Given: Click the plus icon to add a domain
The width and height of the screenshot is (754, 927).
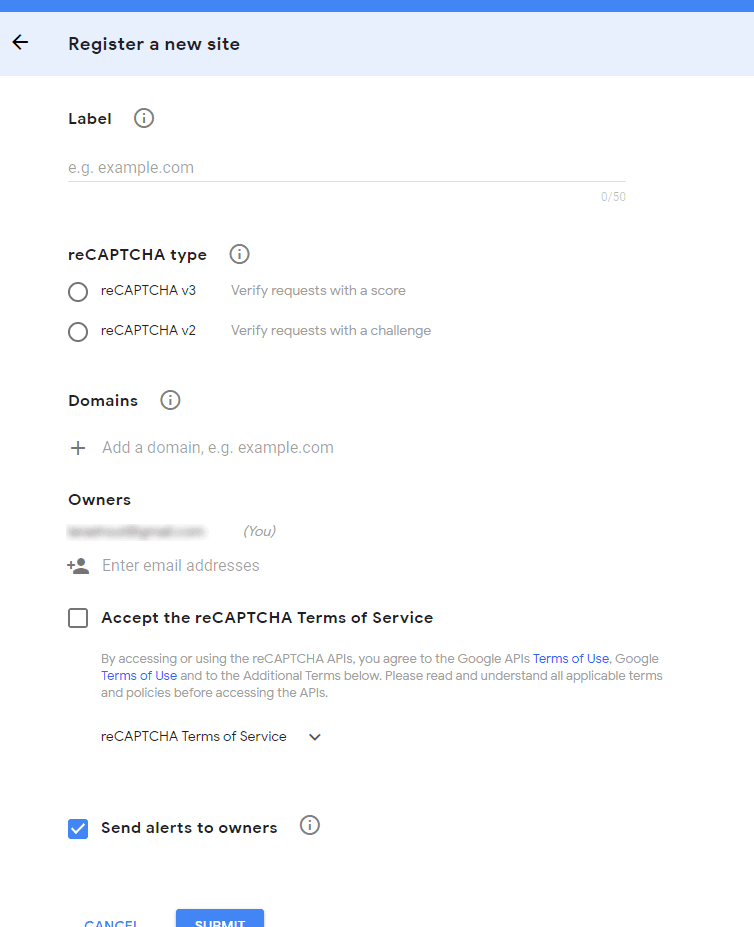Looking at the screenshot, I should point(78,447).
